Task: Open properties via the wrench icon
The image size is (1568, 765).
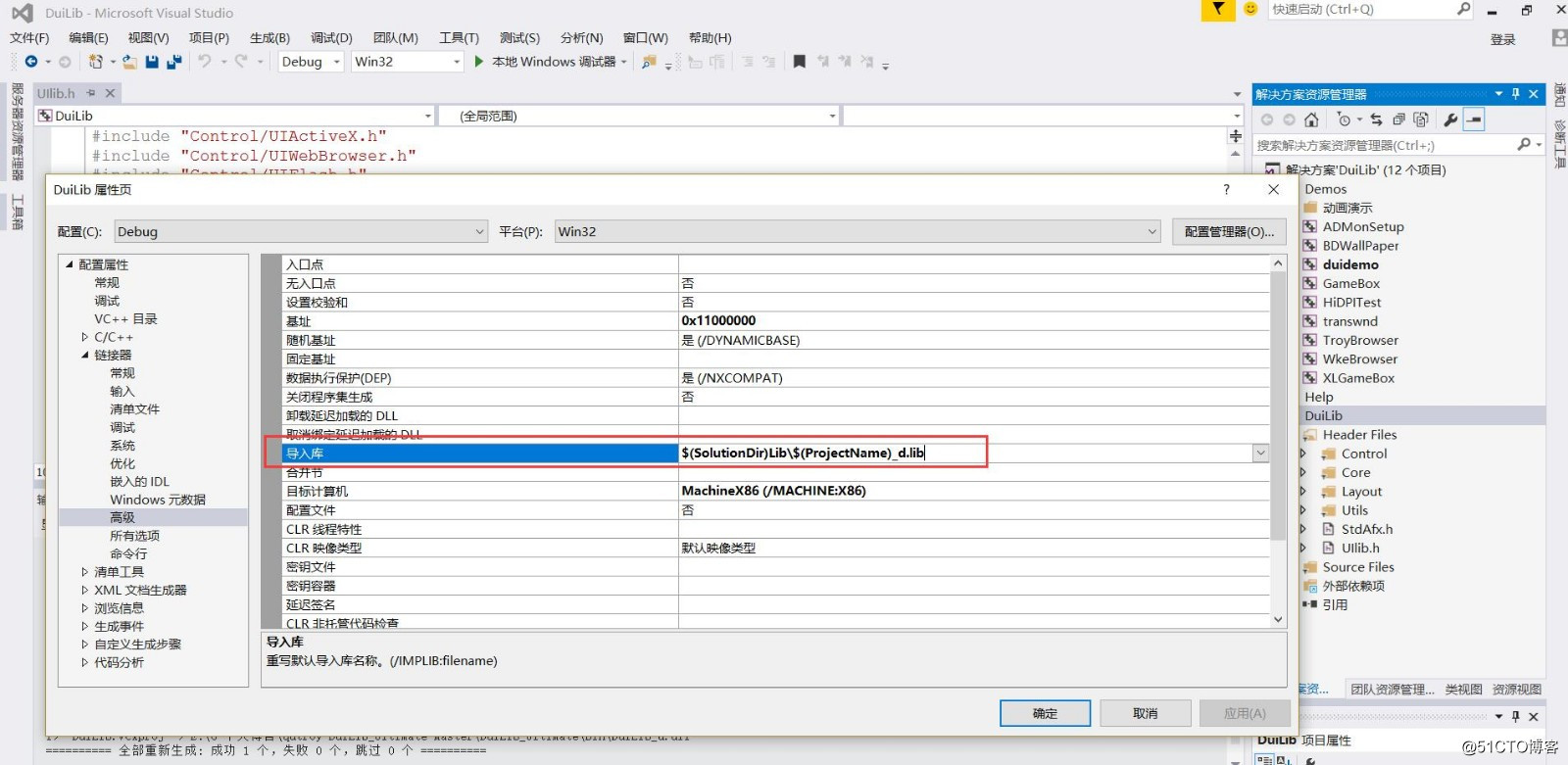Action: click(1451, 120)
